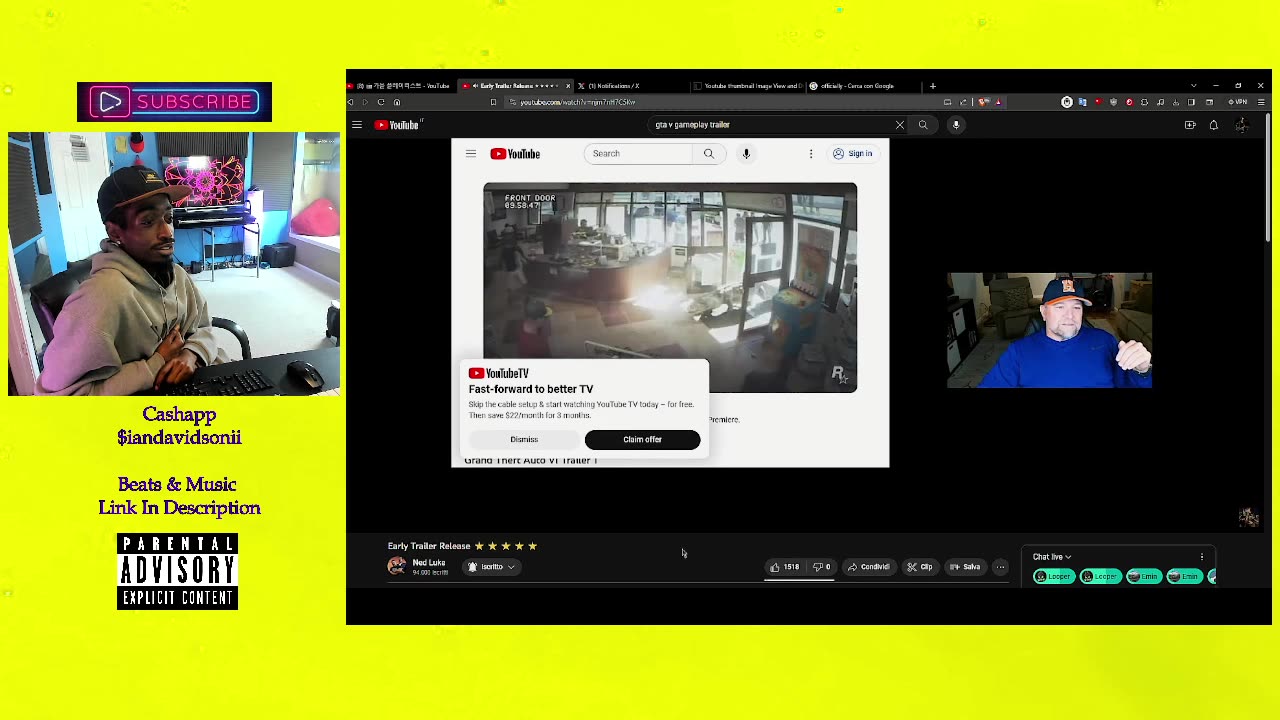Click the dark header search magnifier button

(923, 125)
